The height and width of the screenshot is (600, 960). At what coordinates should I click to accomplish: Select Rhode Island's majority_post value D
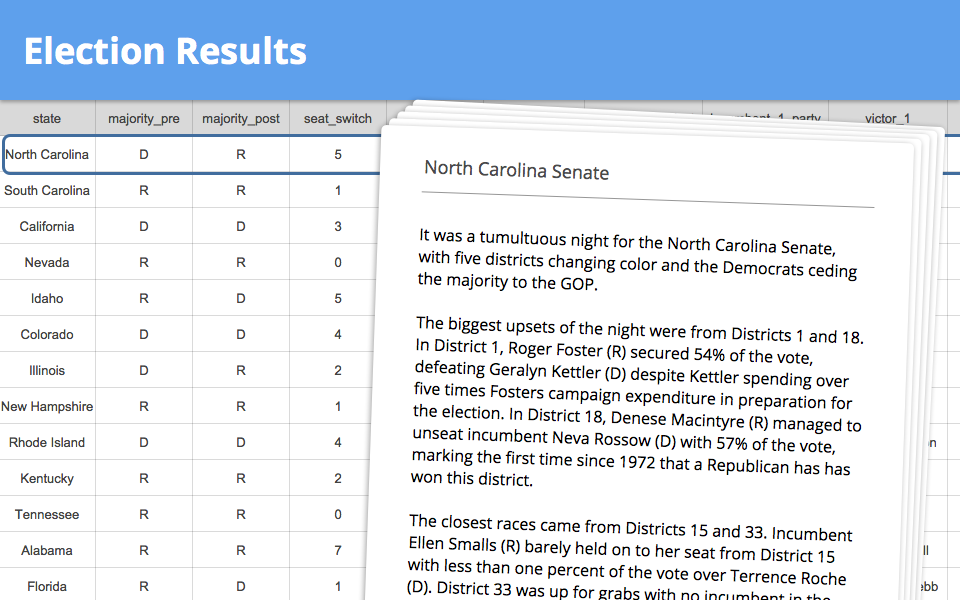click(241, 442)
